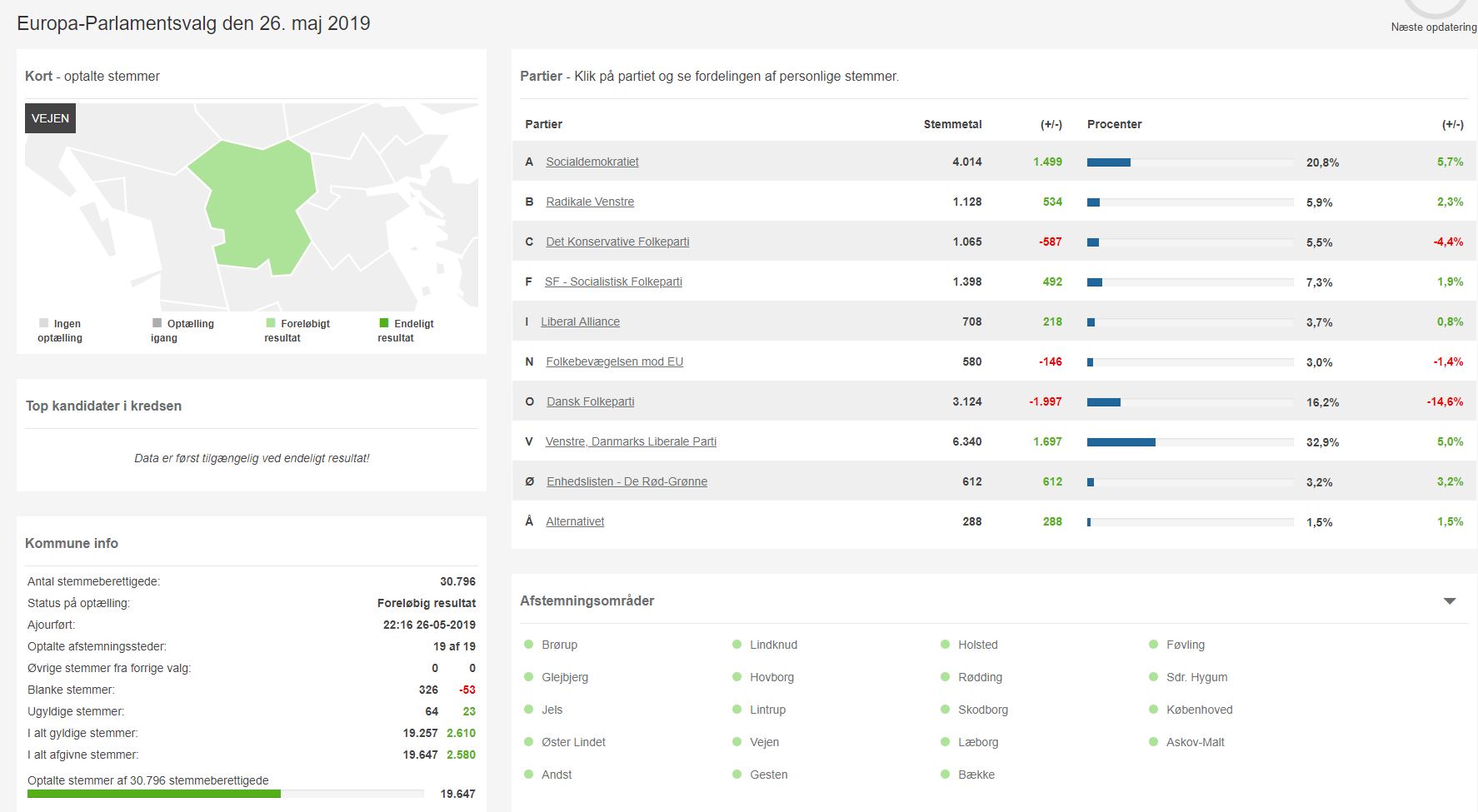Click the Ingen optælling legend swatch

pyautogui.click(x=43, y=323)
